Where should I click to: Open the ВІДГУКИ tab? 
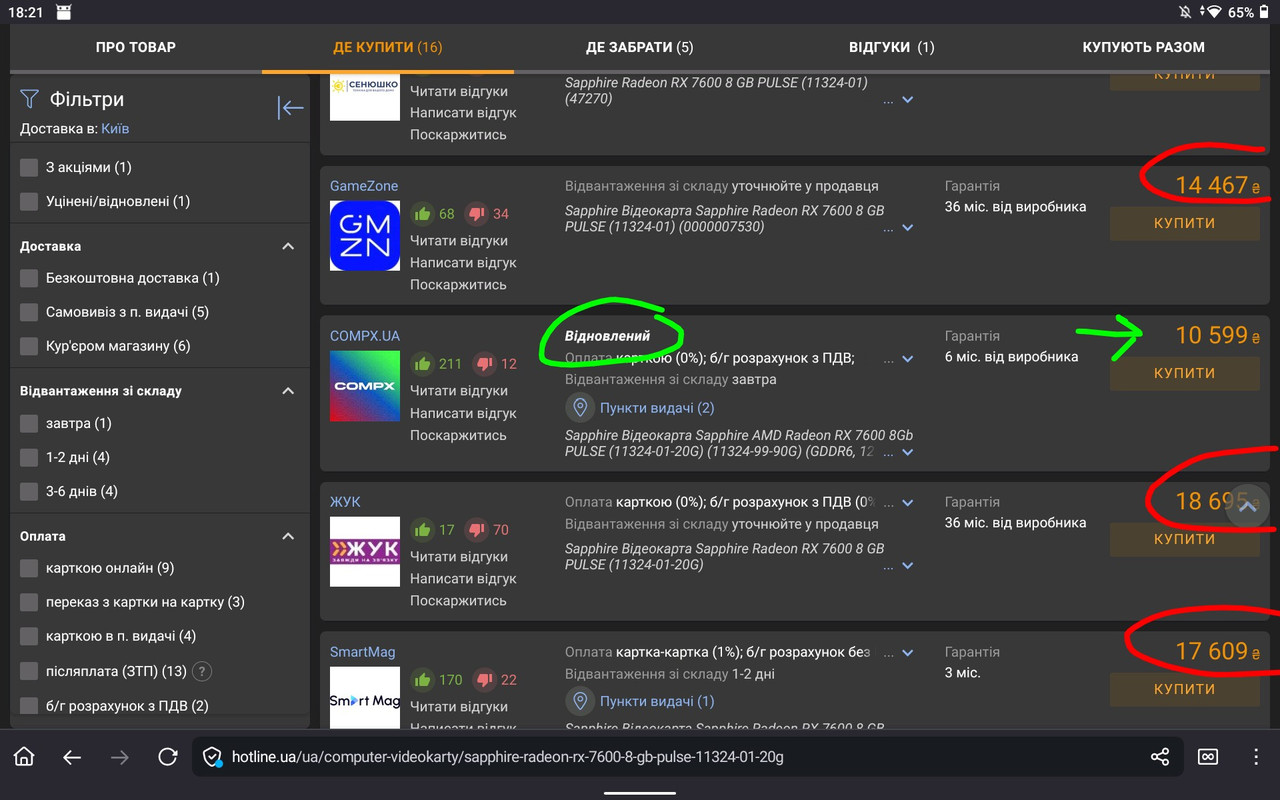pyautogui.click(x=892, y=47)
